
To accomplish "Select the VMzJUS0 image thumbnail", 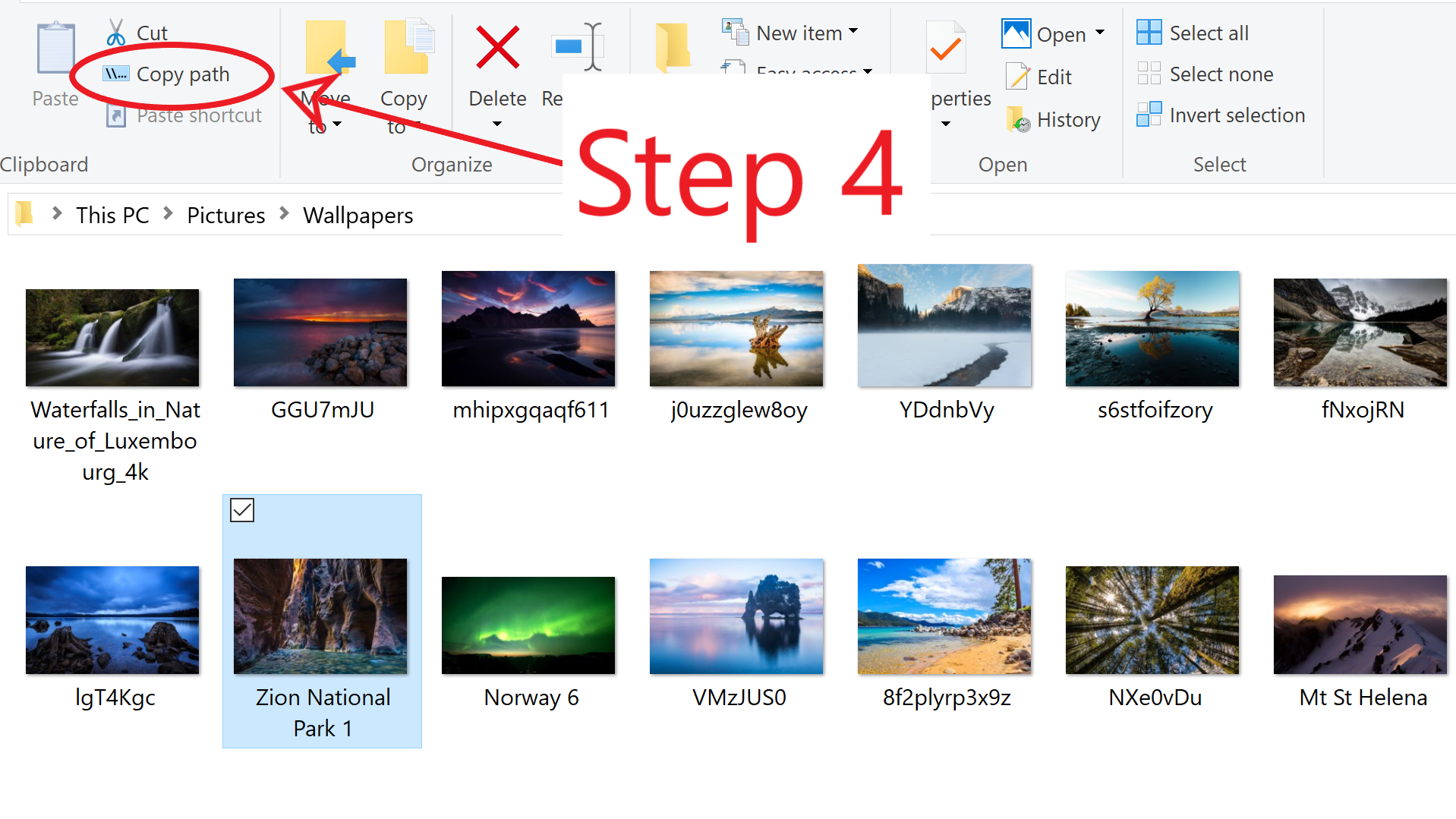I will 736,616.
